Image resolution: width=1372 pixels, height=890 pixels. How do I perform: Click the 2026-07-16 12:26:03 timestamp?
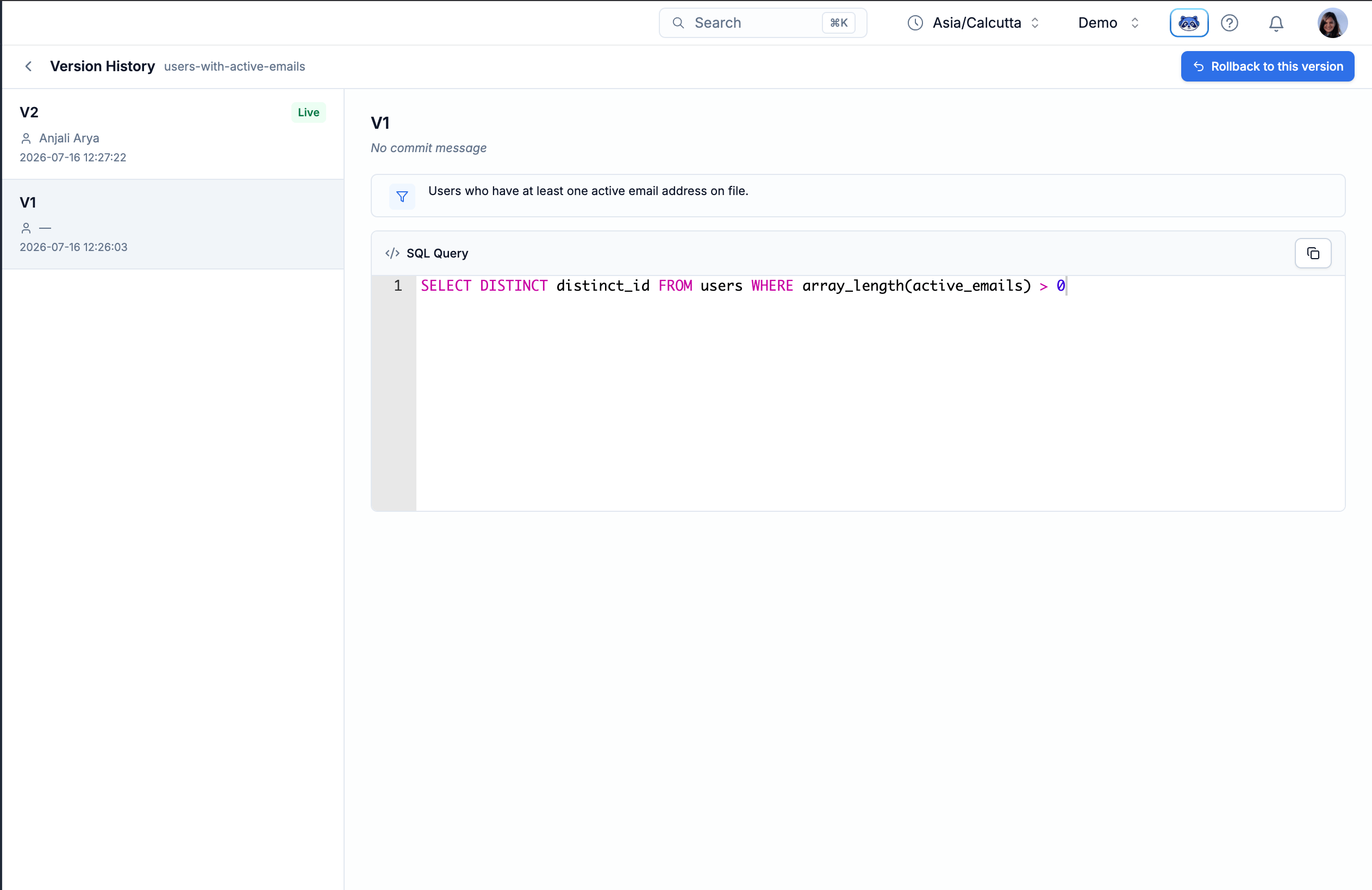point(73,247)
